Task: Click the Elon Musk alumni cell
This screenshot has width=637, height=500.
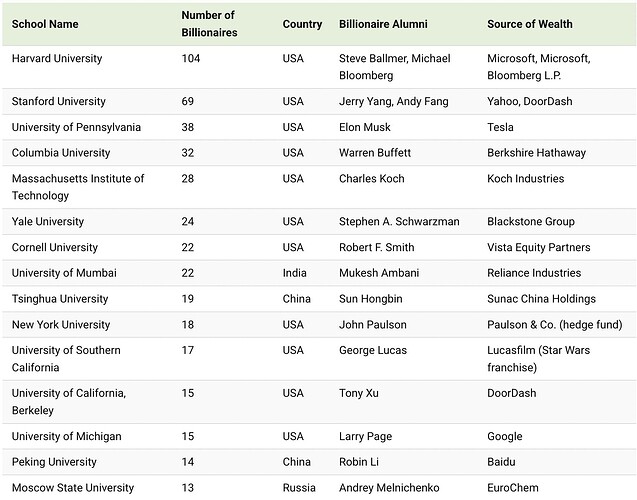Action: coord(363,128)
